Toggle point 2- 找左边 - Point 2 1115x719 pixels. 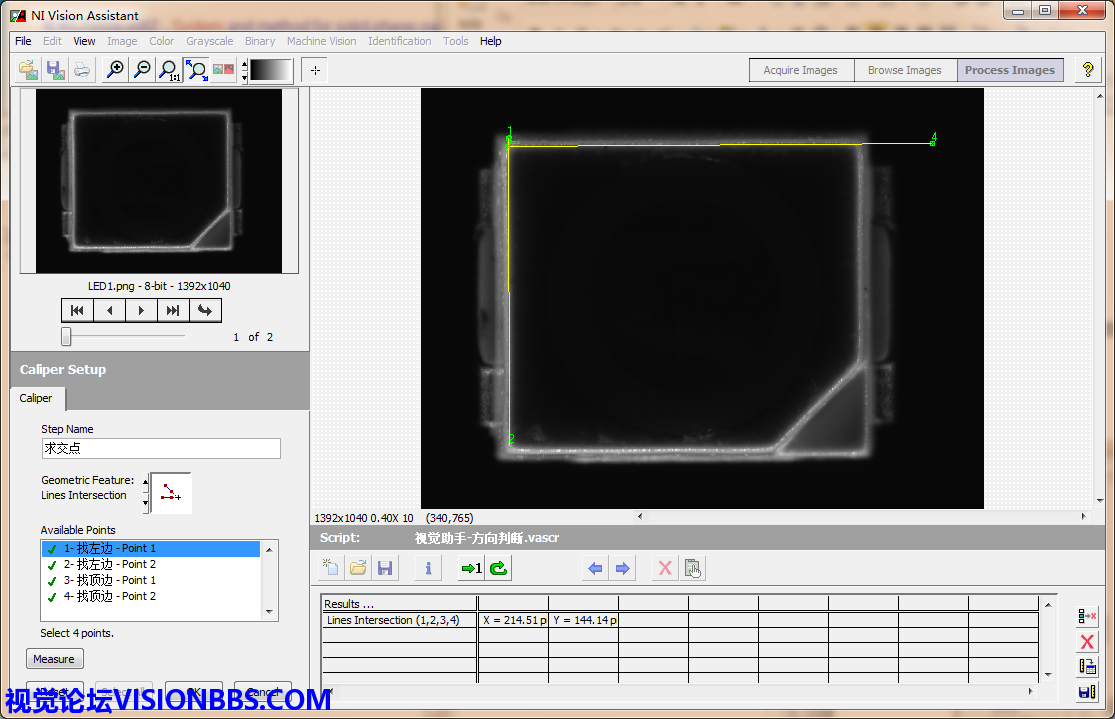(x=151, y=564)
